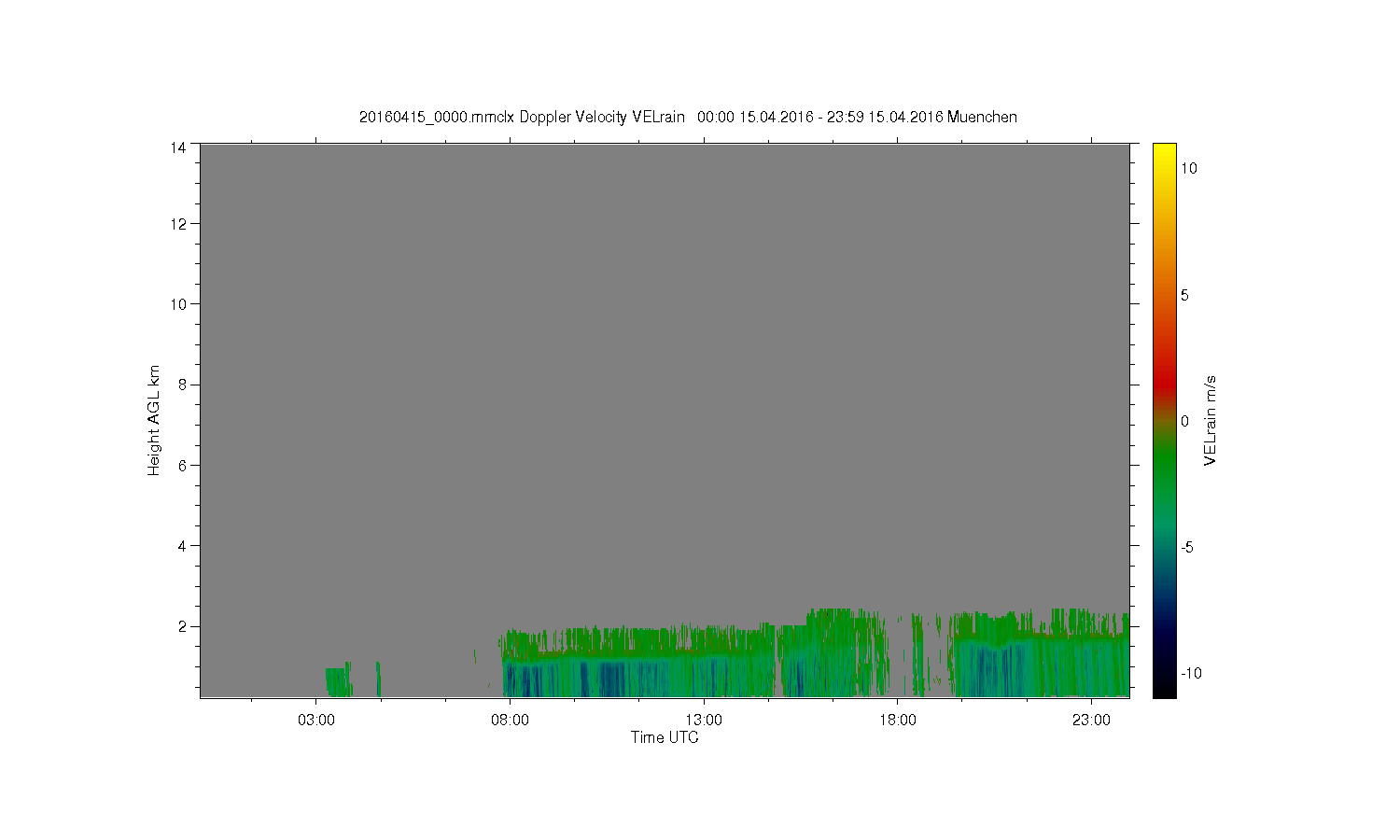Click the colorbar tick label -10
This screenshot has width=1400, height=840.
(1189, 673)
